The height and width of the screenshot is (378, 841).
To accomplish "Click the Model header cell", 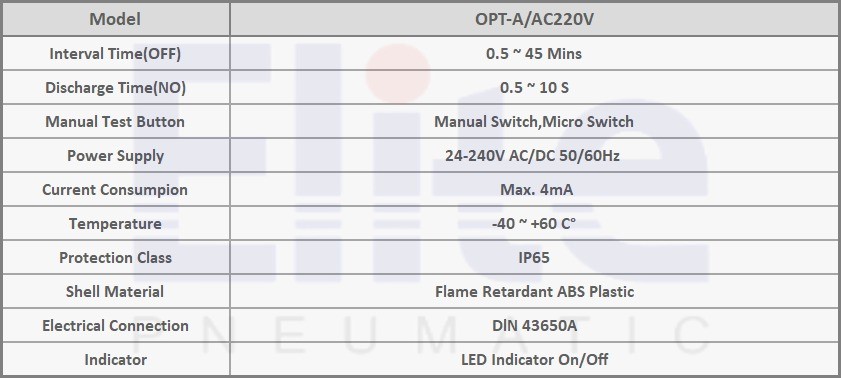I will pos(115,19).
